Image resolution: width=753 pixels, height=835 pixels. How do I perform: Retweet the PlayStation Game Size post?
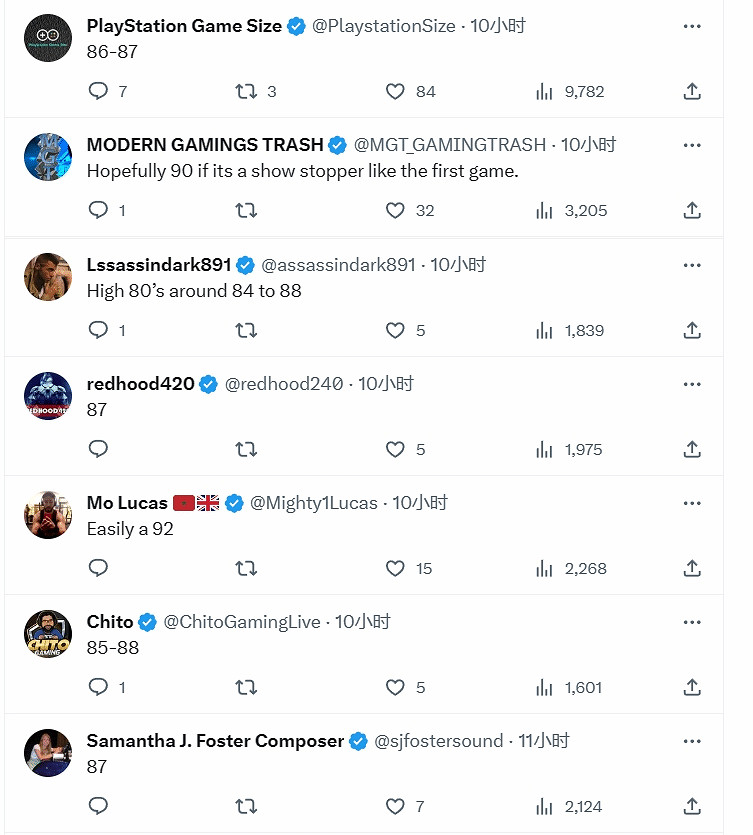click(246, 91)
